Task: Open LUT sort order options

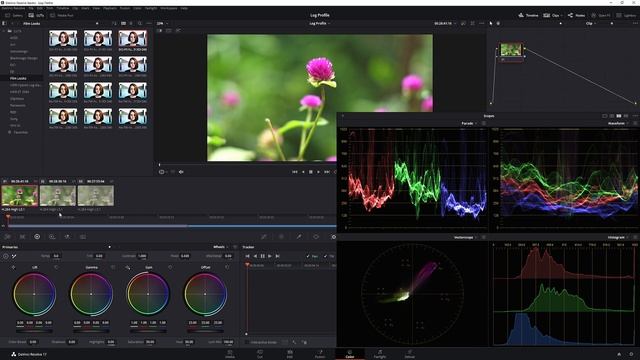Action: click(114, 24)
